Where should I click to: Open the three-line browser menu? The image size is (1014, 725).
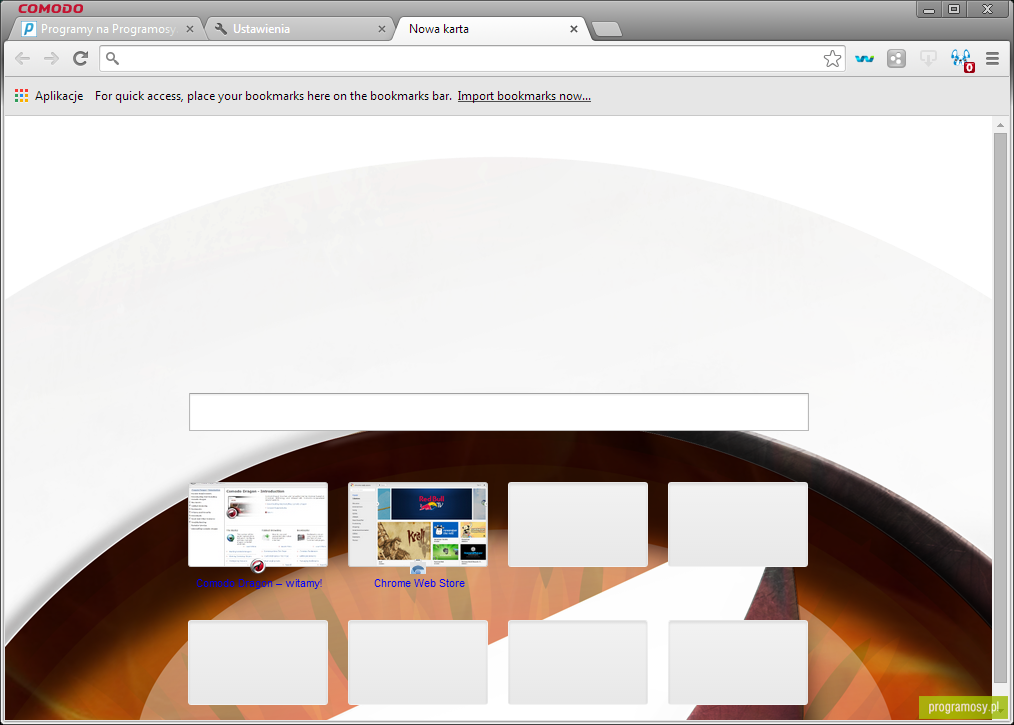993,59
